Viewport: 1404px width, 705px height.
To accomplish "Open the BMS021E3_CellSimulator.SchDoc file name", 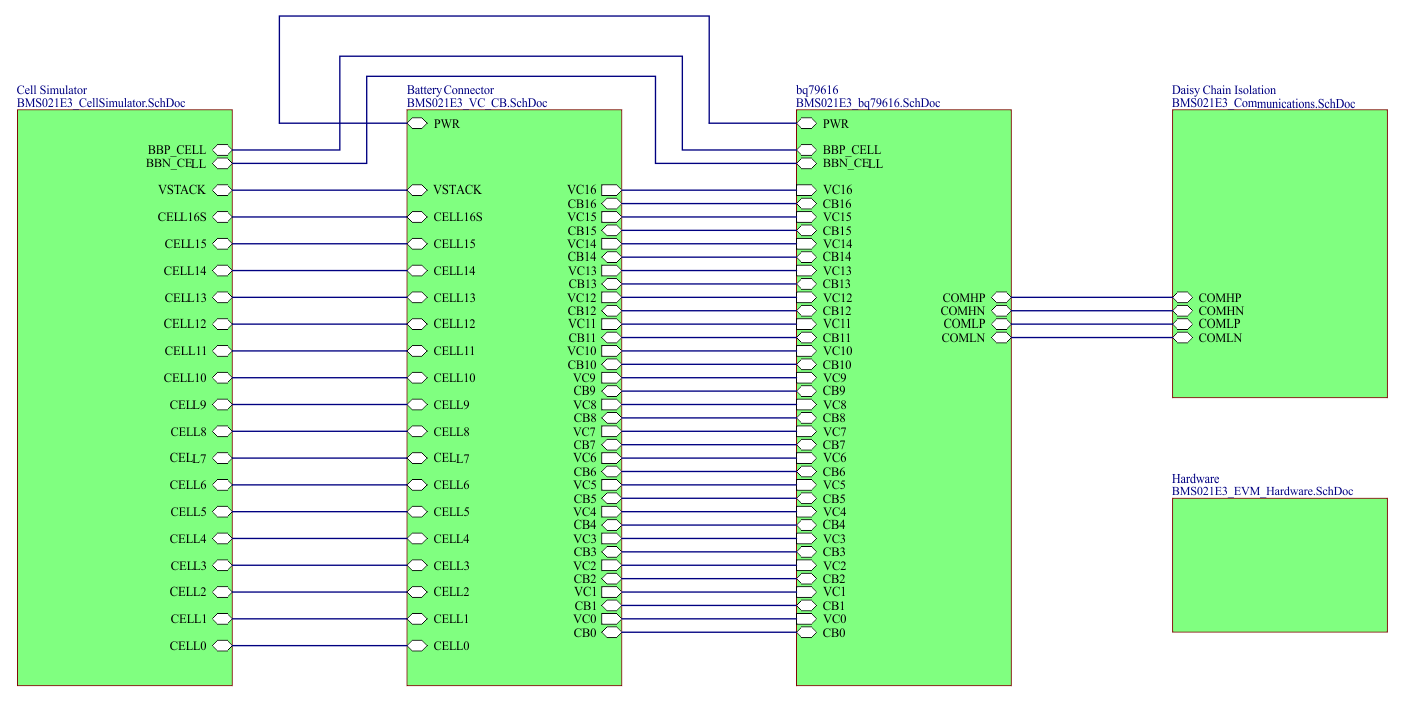I will click(x=100, y=103).
